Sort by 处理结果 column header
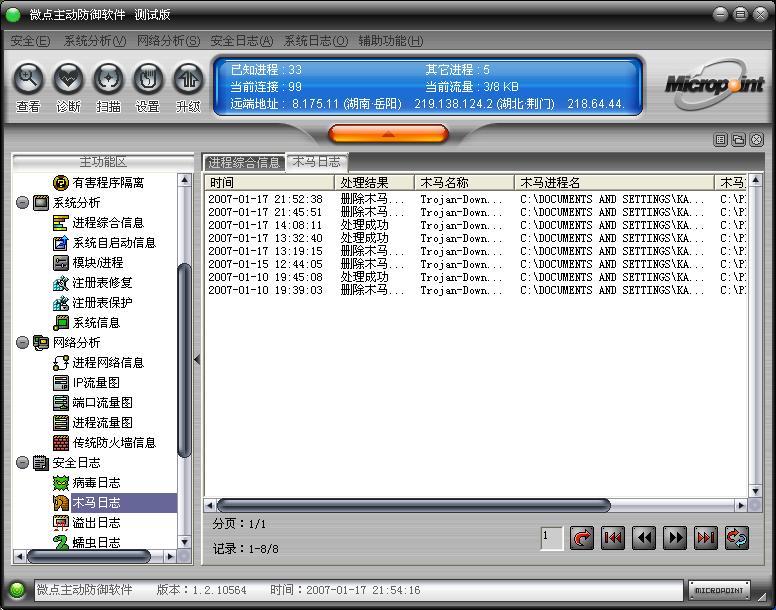Viewport: 776px width, 610px height. coord(375,183)
